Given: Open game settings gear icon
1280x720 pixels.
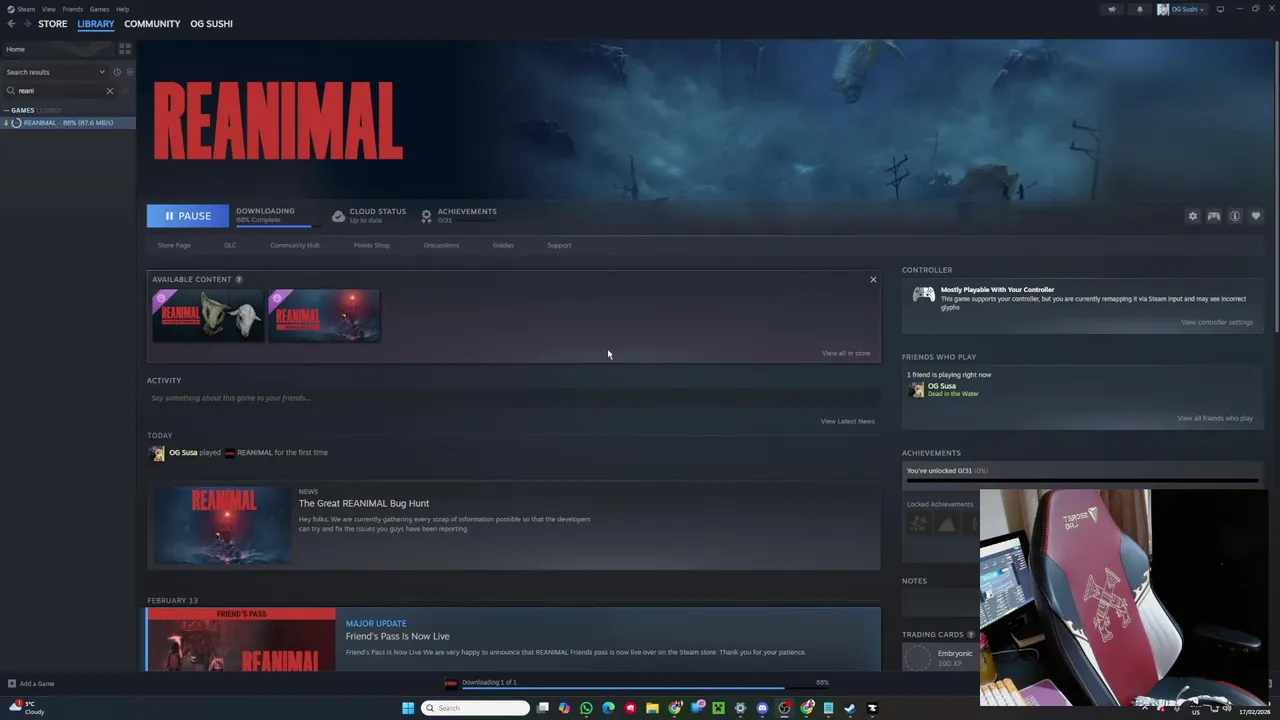Looking at the screenshot, I should tap(1192, 216).
